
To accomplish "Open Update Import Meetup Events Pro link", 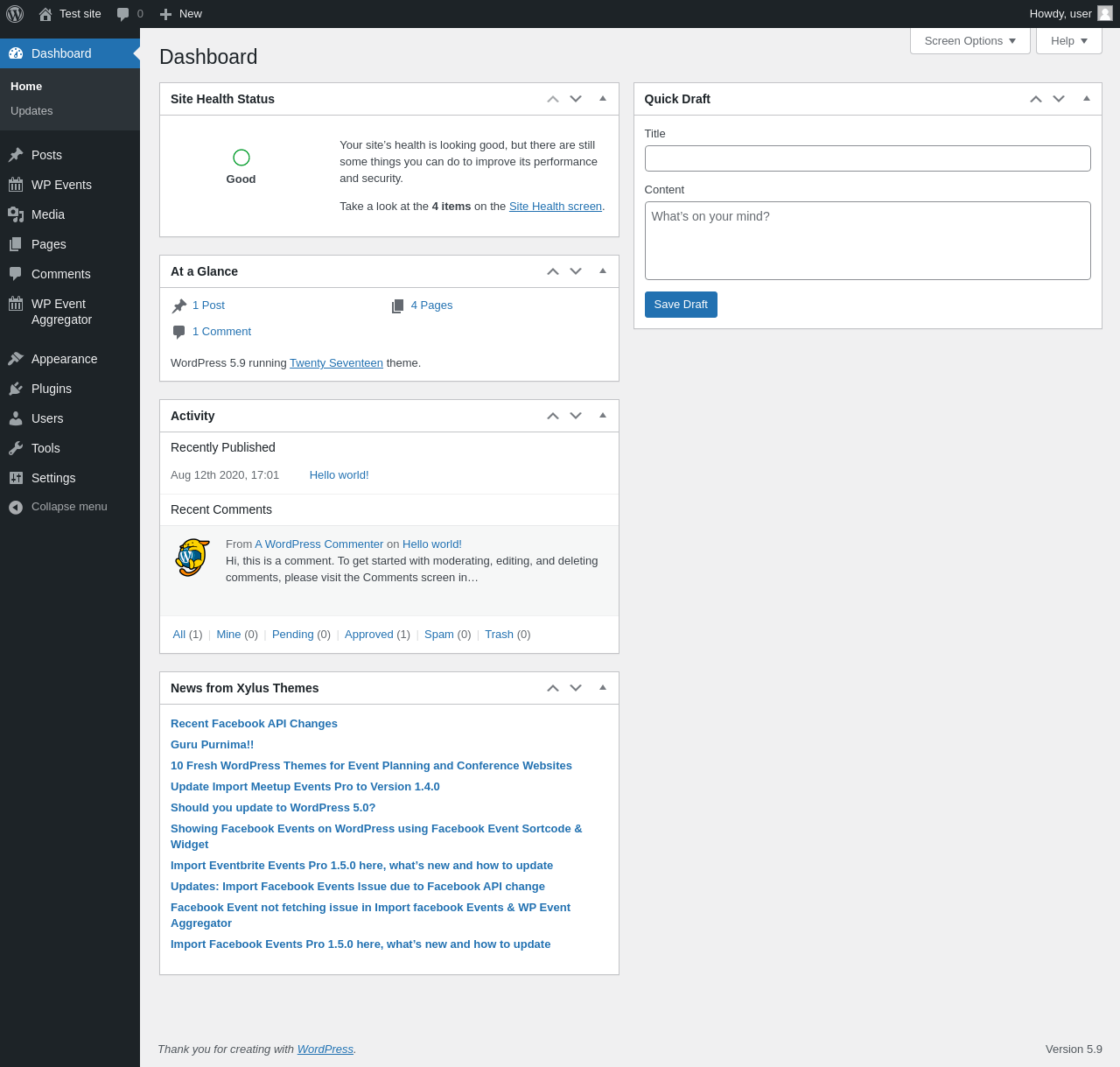I will pos(305,787).
